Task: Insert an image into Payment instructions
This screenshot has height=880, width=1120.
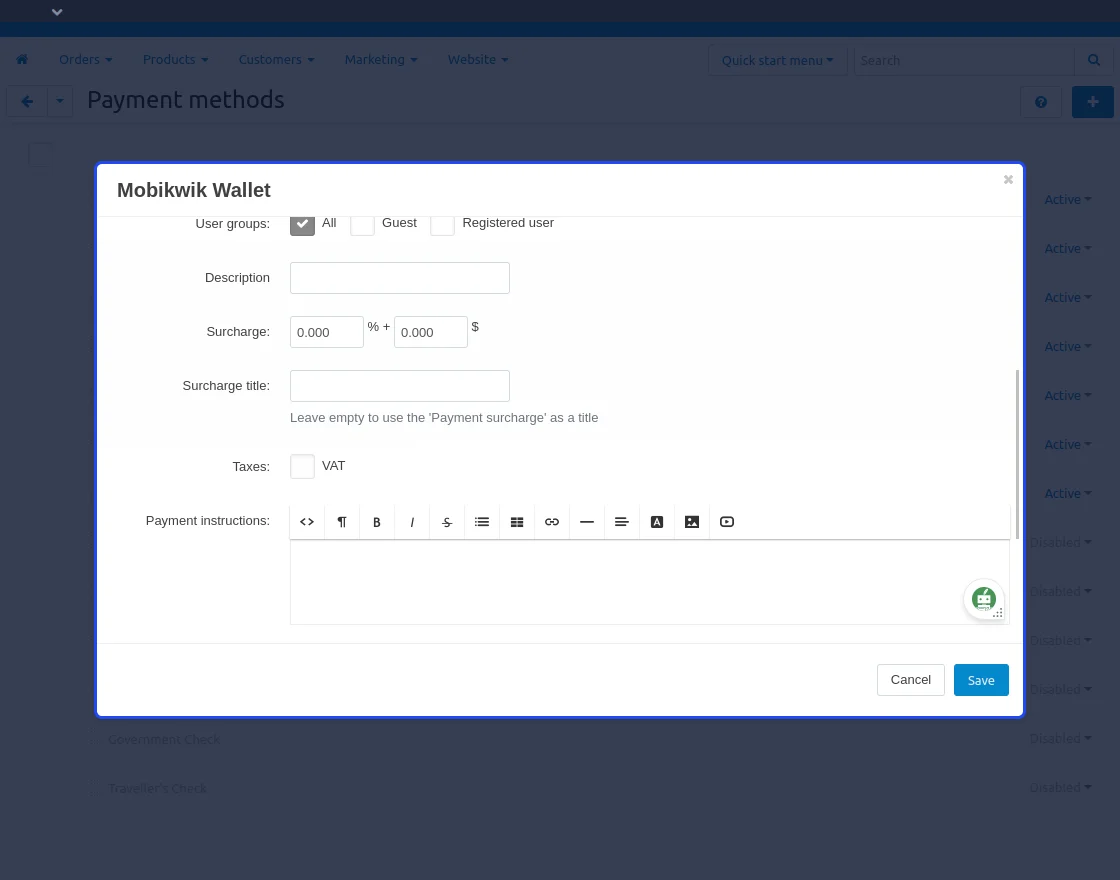Action: [692, 522]
